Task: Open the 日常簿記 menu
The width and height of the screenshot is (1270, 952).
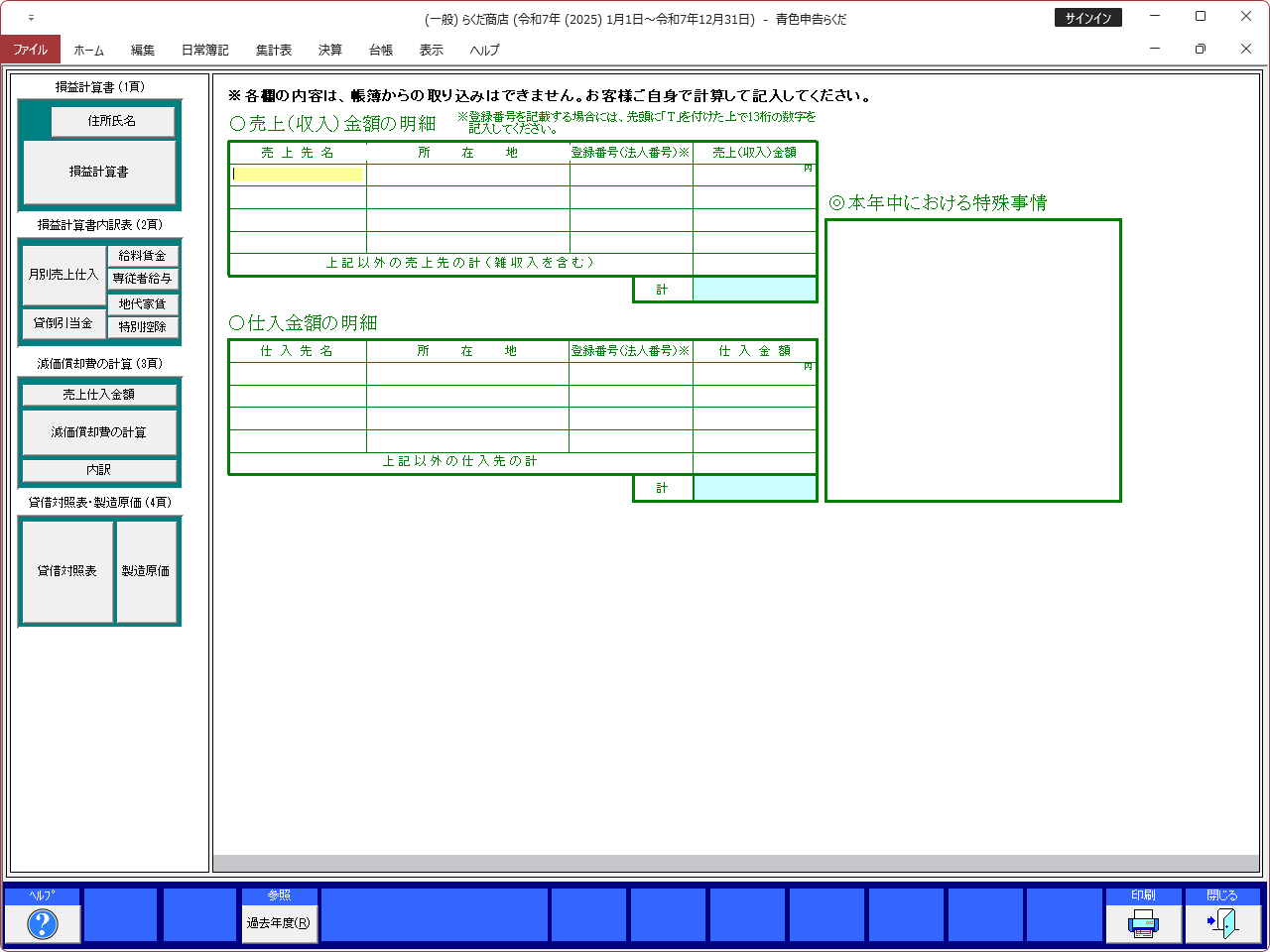Action: (x=204, y=50)
